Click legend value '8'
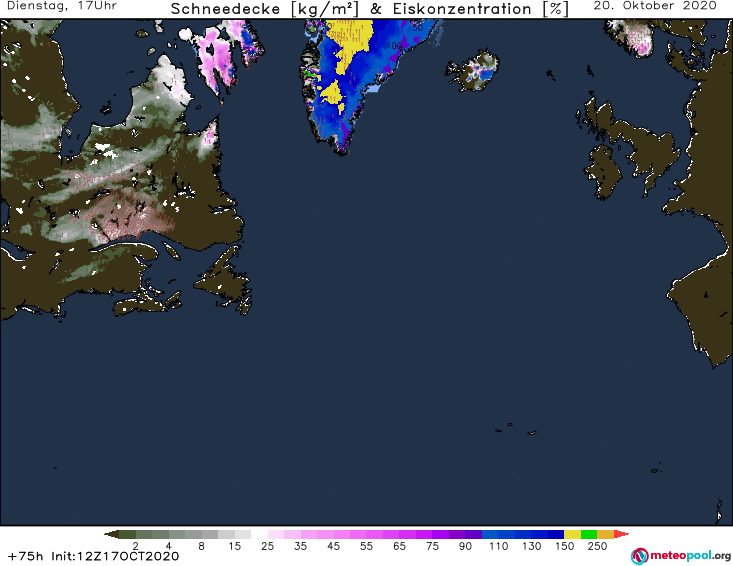 (201, 546)
